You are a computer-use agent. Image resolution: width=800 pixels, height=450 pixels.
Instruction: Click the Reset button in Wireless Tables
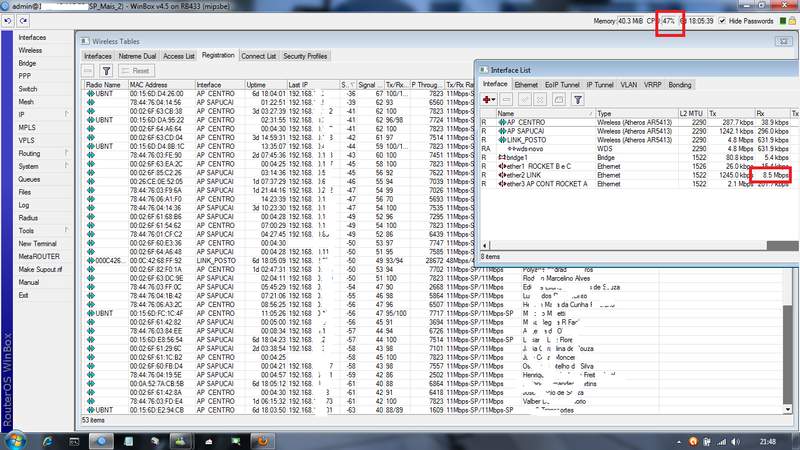coord(137,71)
